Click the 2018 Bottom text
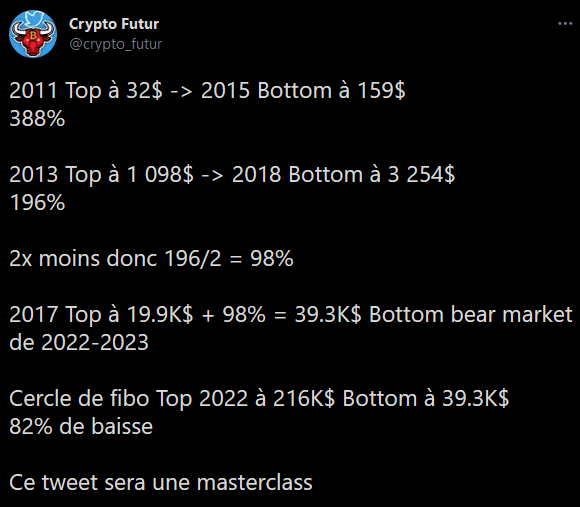This screenshot has width=580, height=507. tap(297, 175)
